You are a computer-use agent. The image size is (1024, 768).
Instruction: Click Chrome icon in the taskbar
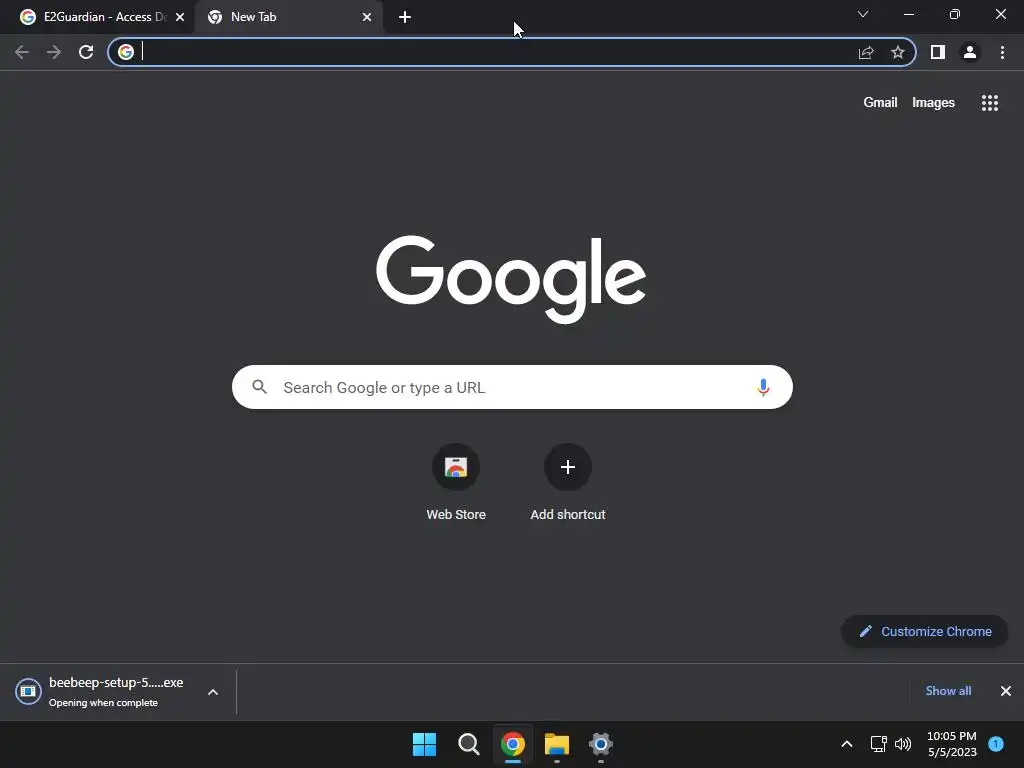[513, 744]
